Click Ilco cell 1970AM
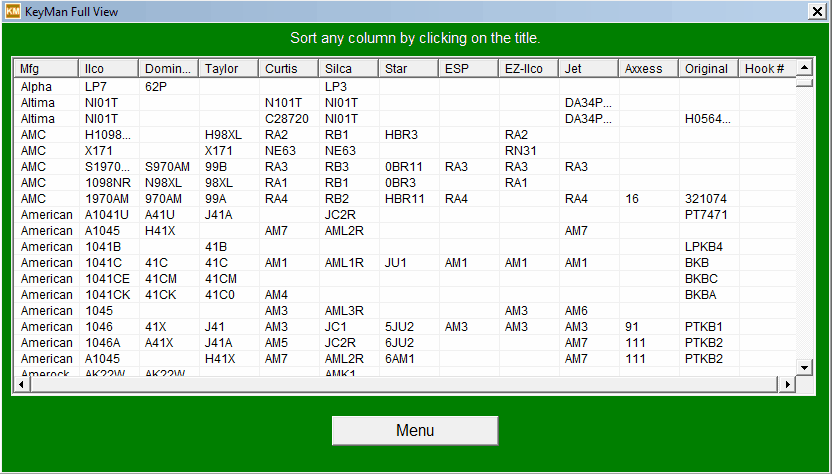This screenshot has height=474, width=832. tap(107, 199)
